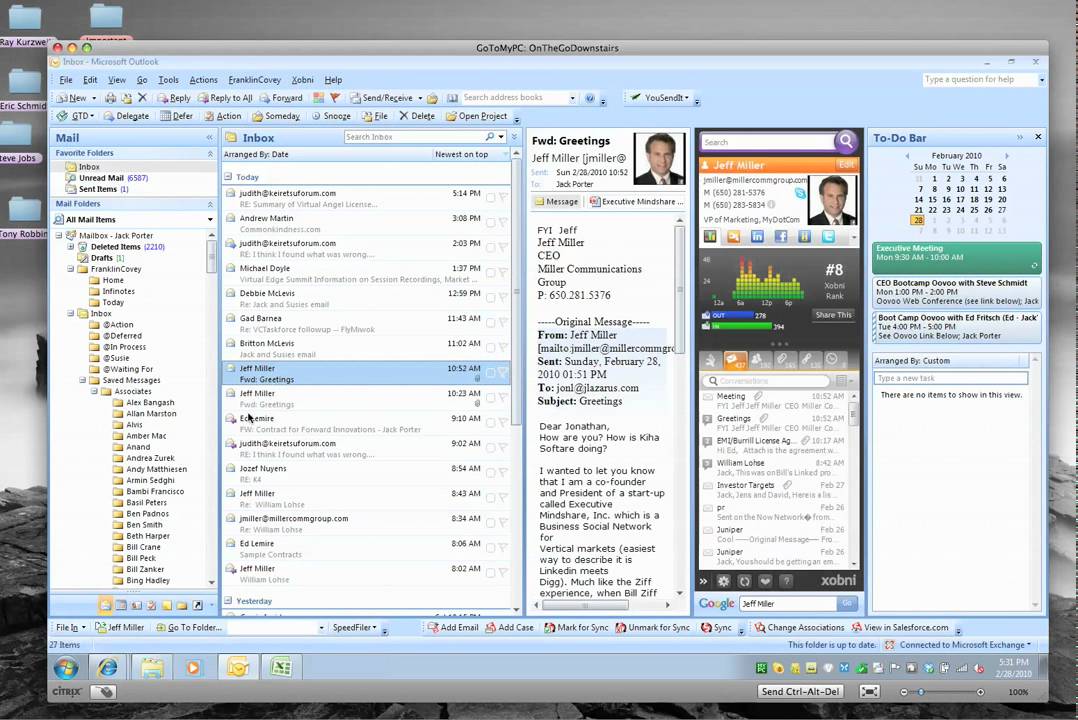Click the purple Xobni search magnifier
Image resolution: width=1078 pixels, height=720 pixels.
846,142
